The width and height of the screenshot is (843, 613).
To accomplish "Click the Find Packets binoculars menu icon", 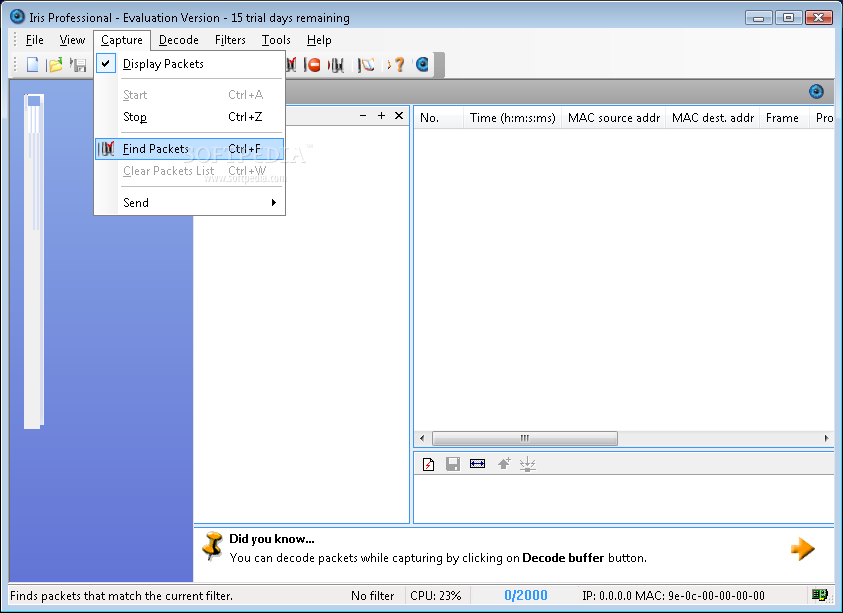I will click(106, 148).
